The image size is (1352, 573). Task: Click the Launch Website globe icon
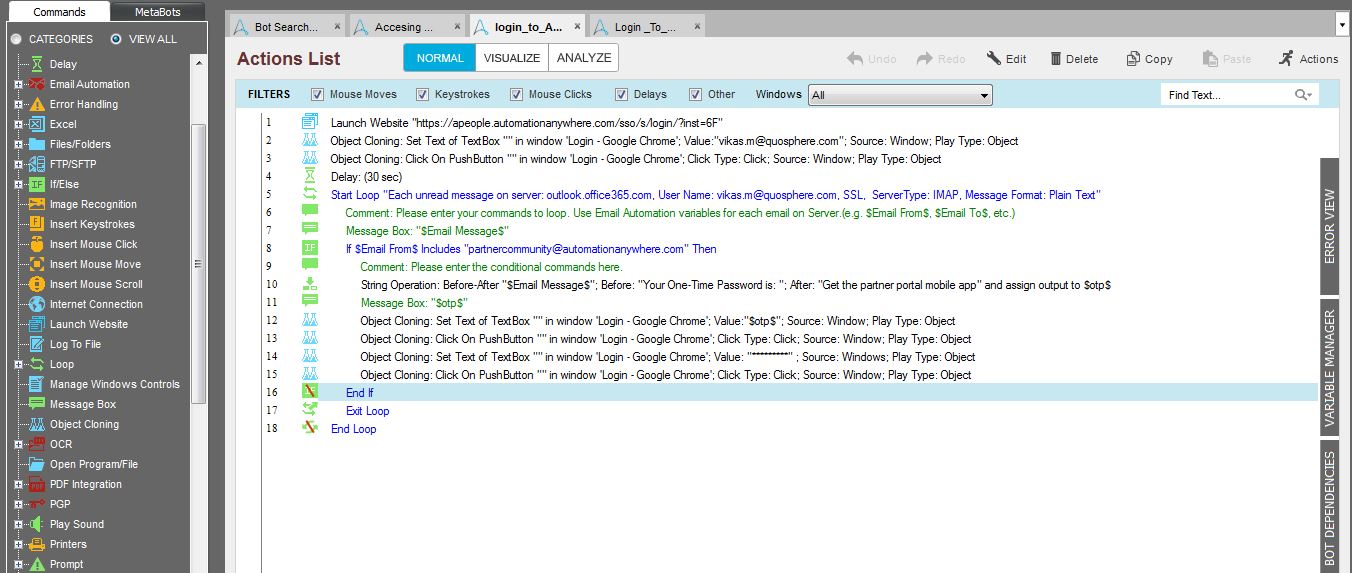37,324
